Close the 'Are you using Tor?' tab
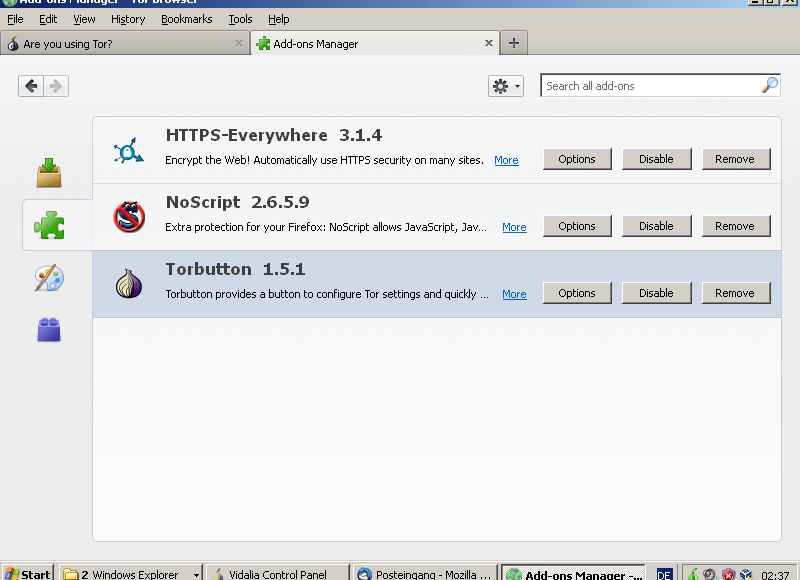 coord(239,43)
